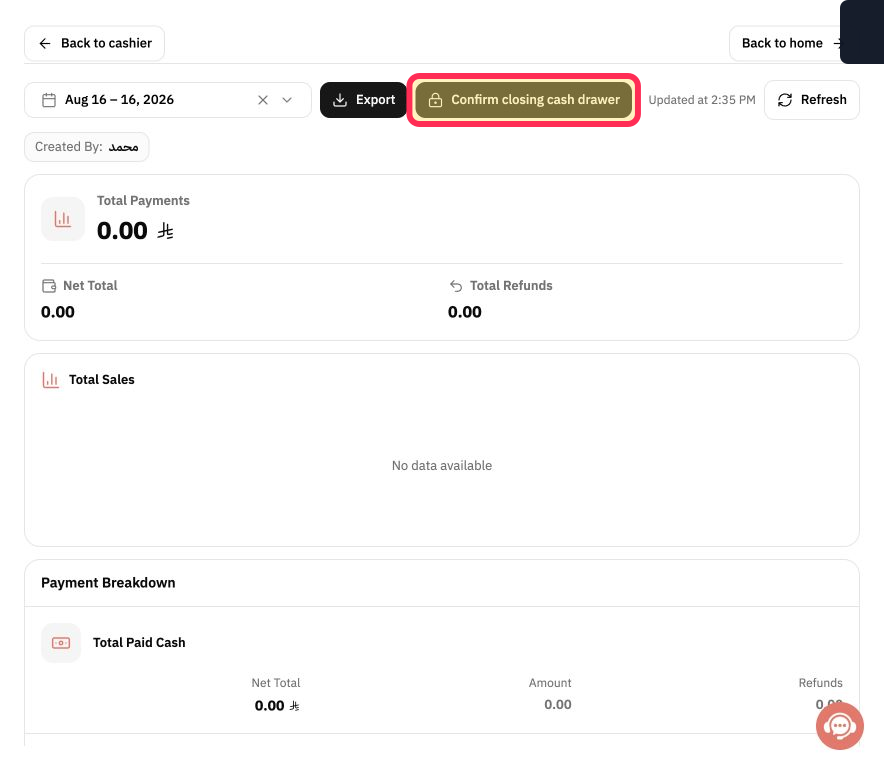Click the Total Payments chart icon

63,219
